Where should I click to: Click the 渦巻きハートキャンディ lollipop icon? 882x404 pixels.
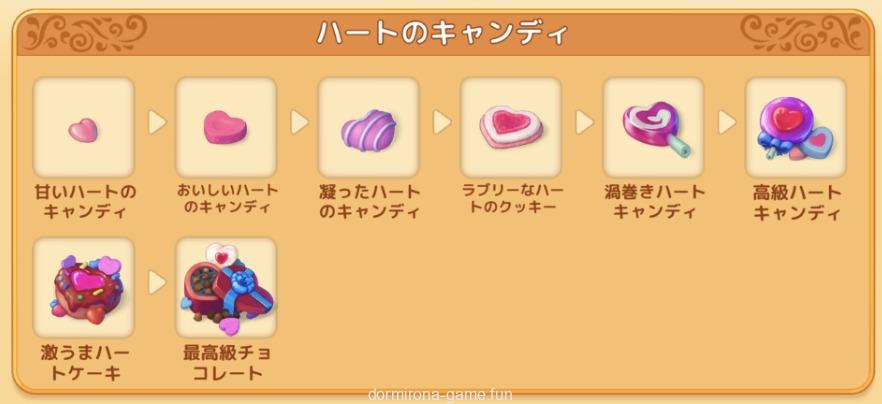click(653, 127)
